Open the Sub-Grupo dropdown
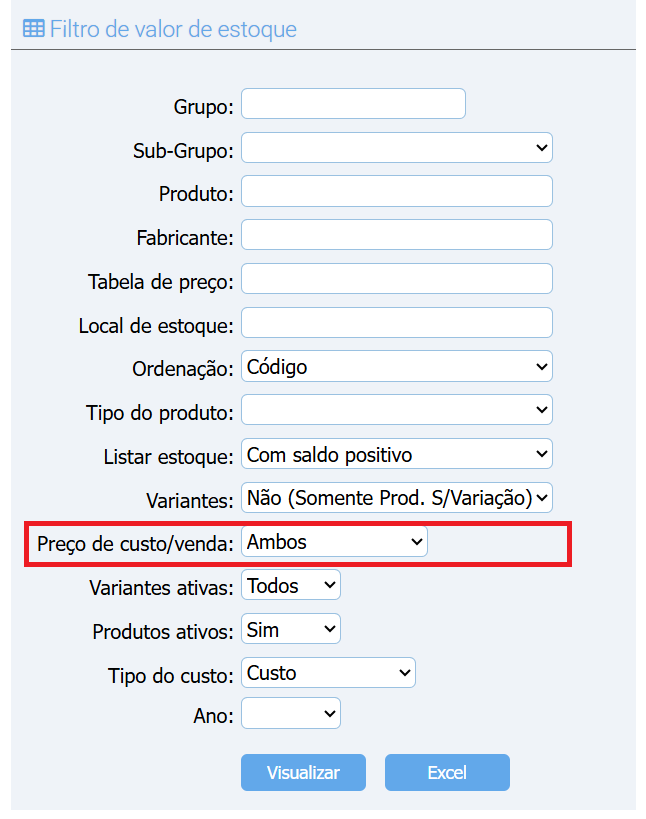The width and height of the screenshot is (646, 819). click(x=396, y=147)
